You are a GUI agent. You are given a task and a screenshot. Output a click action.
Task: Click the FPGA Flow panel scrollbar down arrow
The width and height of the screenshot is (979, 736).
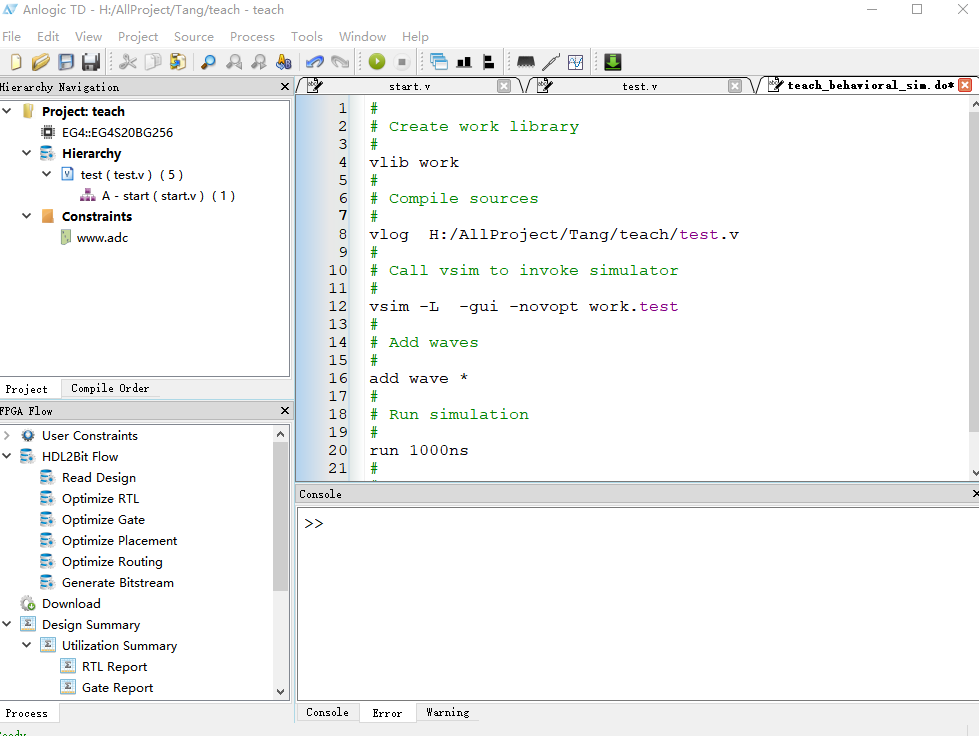click(281, 691)
